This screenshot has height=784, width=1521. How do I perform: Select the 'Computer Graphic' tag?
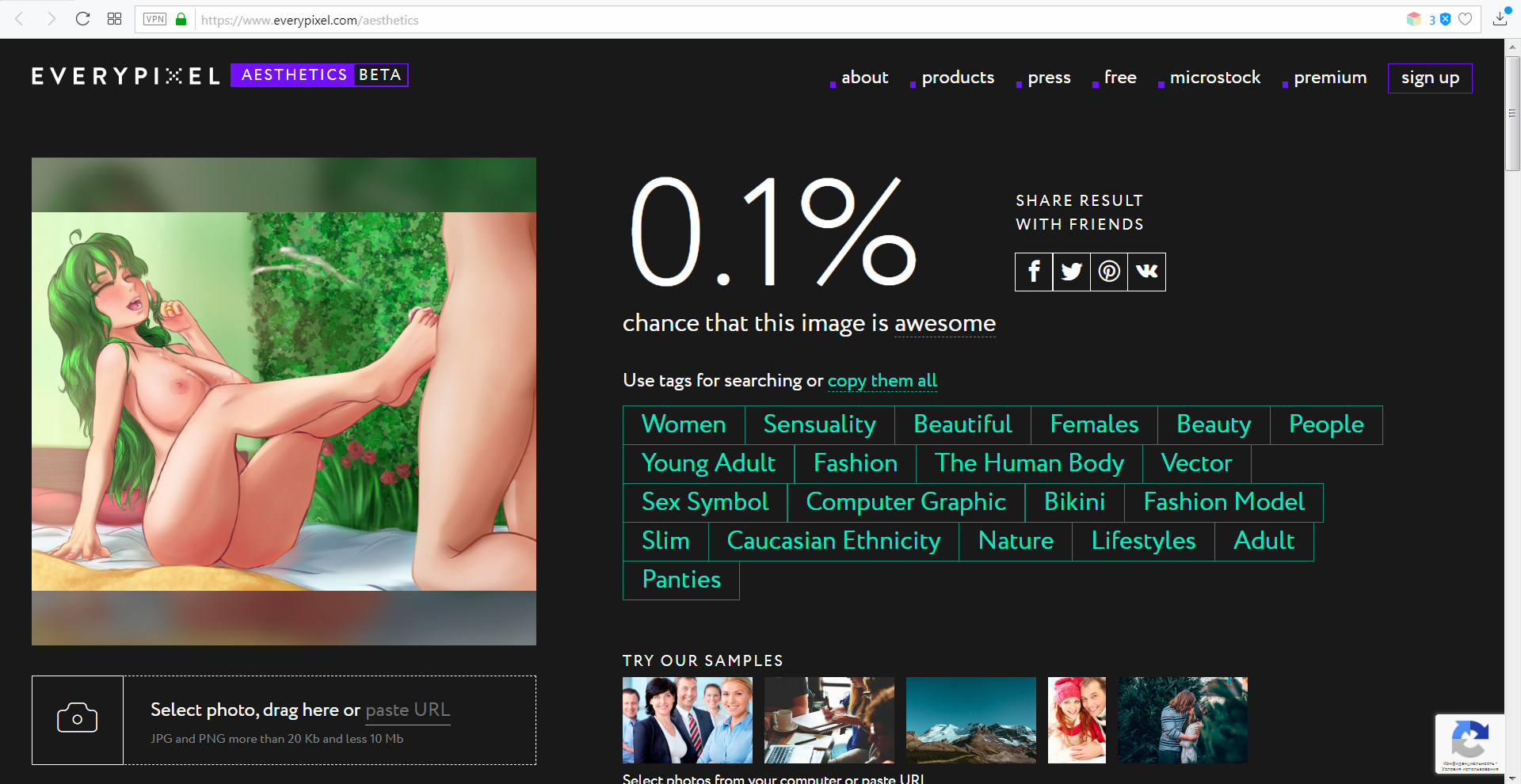tap(906, 502)
